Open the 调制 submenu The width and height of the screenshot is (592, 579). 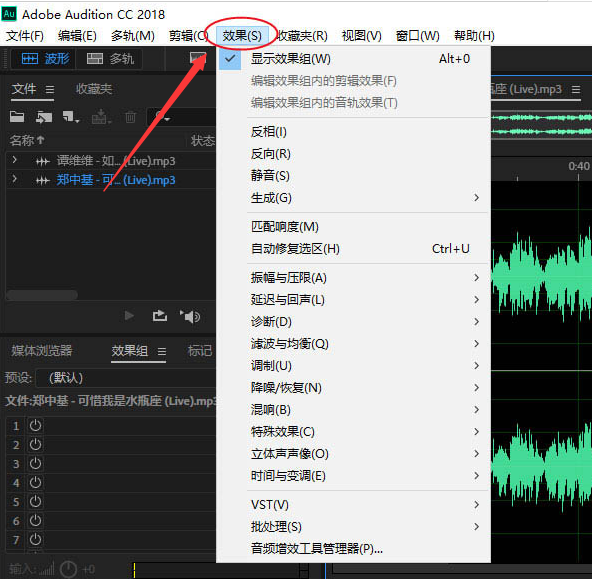[x=354, y=366]
